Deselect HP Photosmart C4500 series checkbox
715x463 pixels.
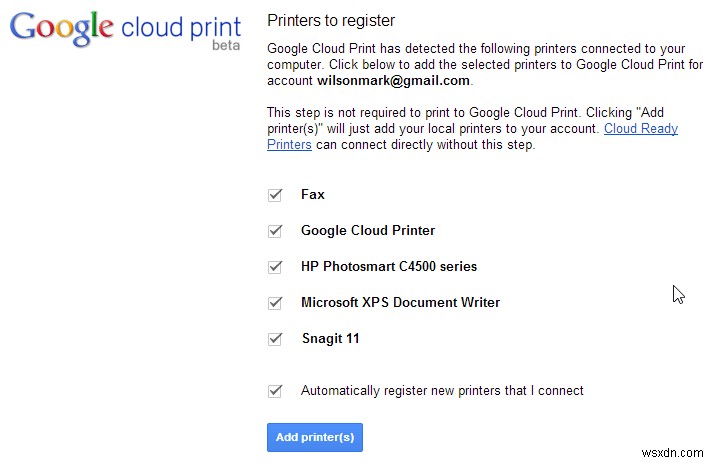(x=275, y=267)
